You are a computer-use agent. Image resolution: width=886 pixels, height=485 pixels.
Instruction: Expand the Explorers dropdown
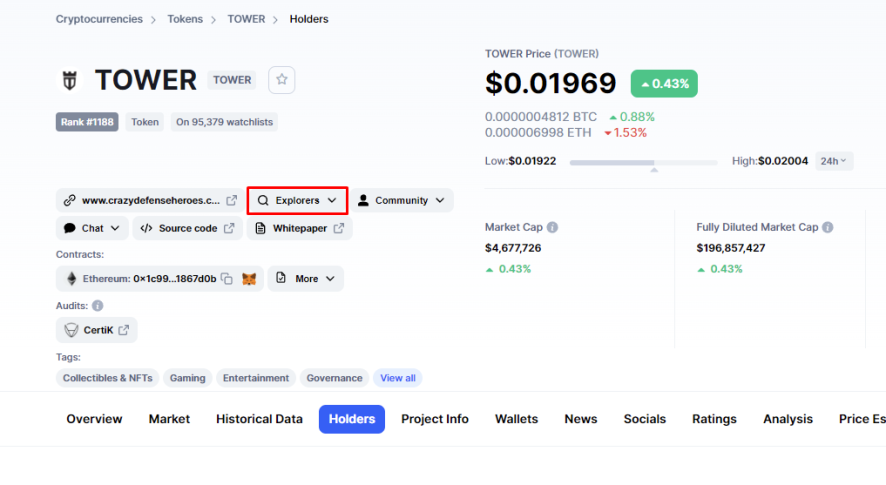(x=297, y=201)
